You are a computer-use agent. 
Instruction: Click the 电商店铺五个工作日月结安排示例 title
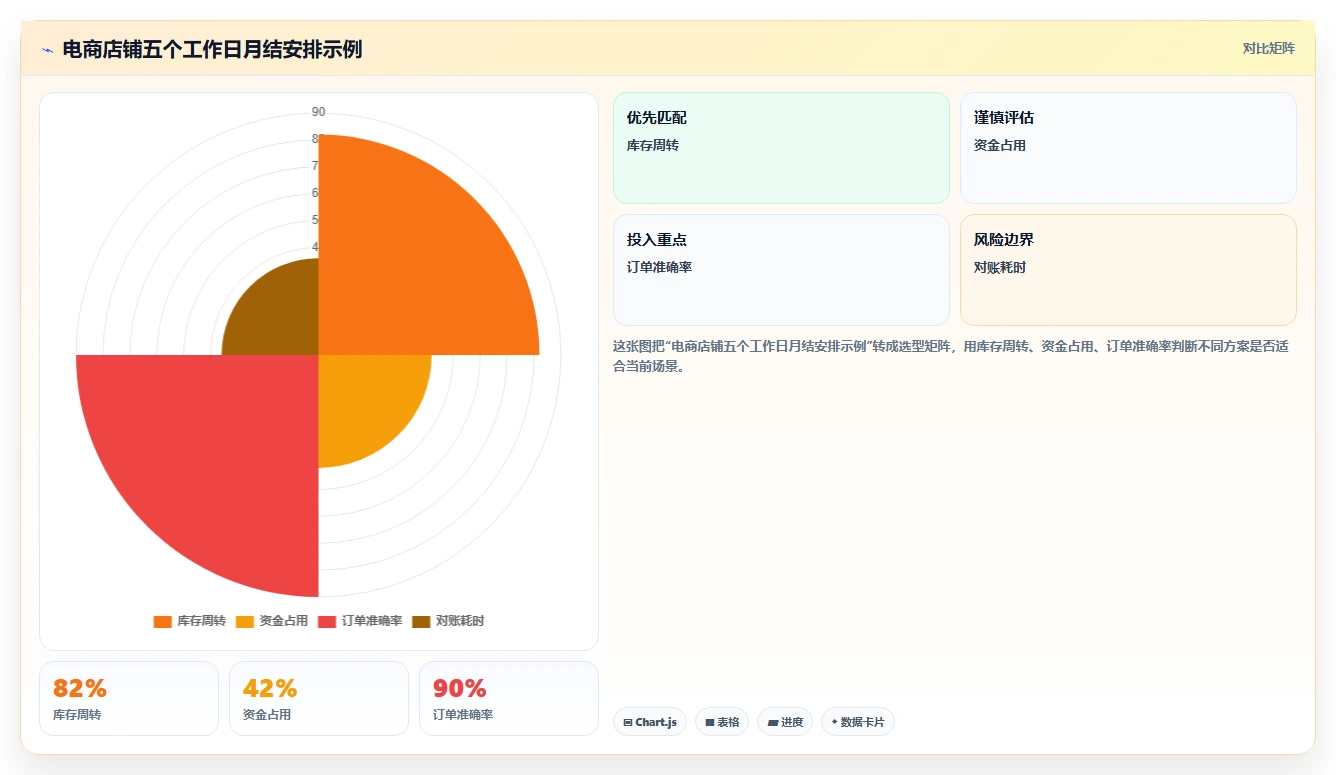coord(212,49)
